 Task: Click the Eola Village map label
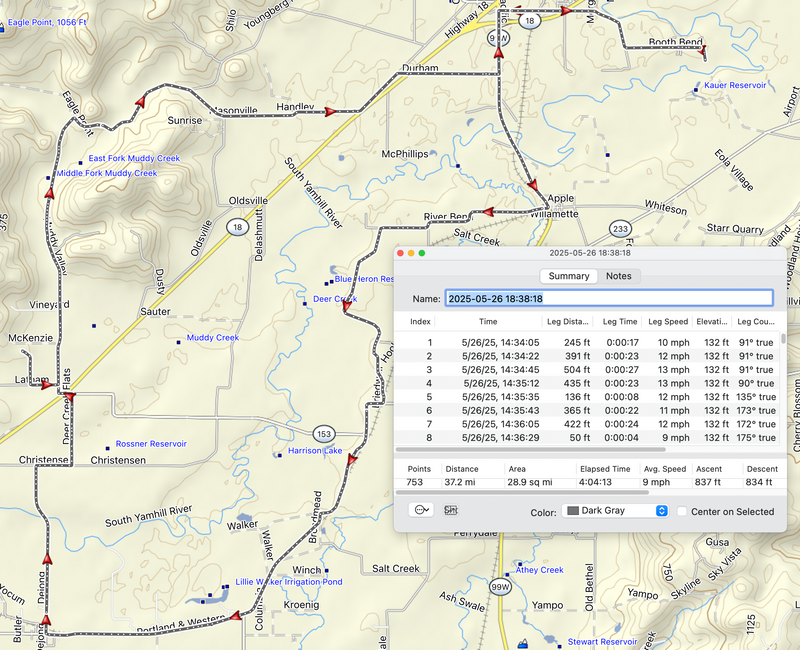tap(734, 170)
